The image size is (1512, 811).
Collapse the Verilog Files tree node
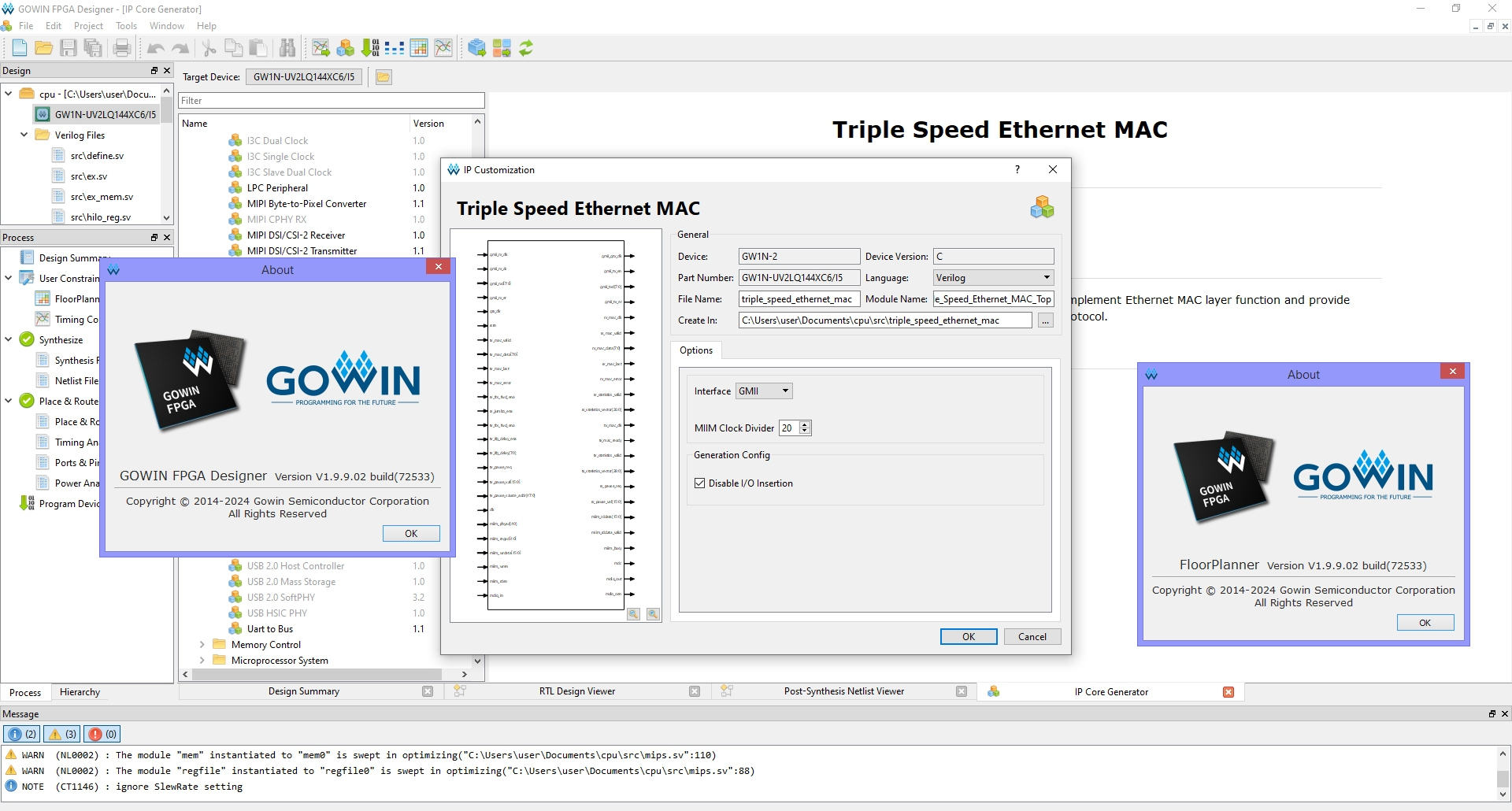tap(24, 135)
